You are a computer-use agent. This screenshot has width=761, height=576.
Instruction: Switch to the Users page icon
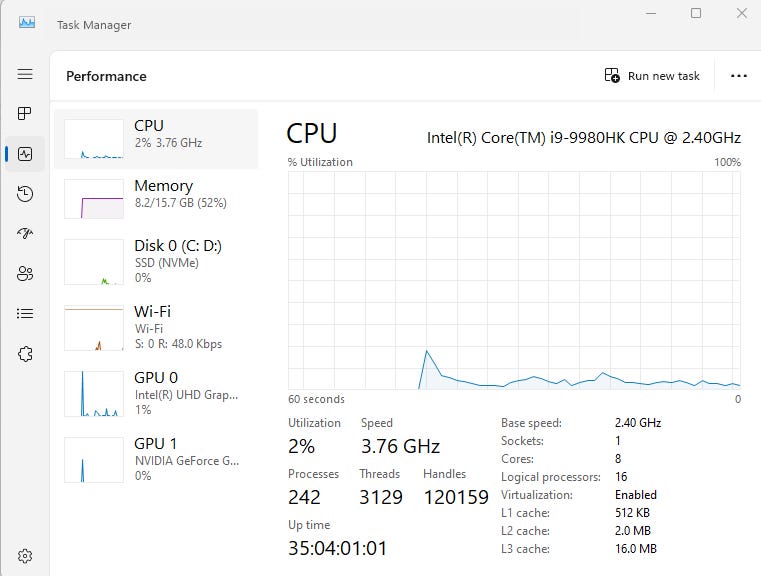(25, 274)
